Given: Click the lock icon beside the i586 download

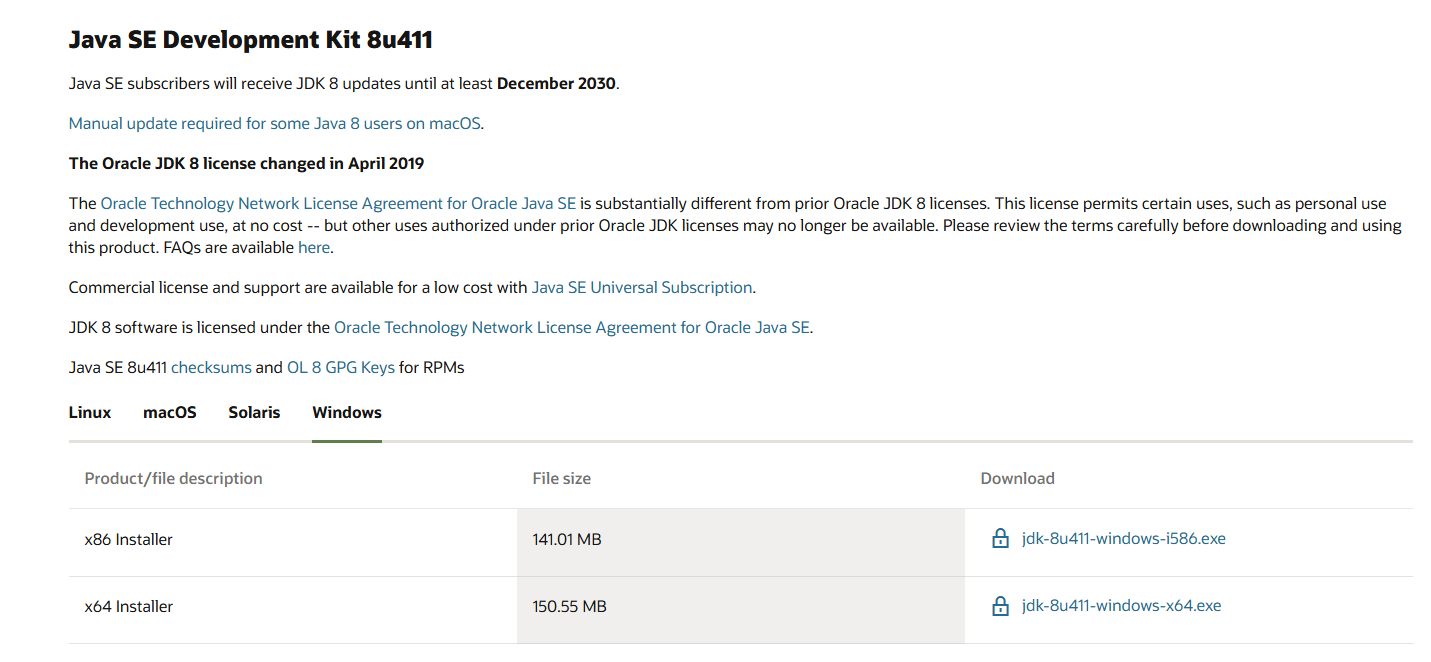Looking at the screenshot, I should click(999, 539).
